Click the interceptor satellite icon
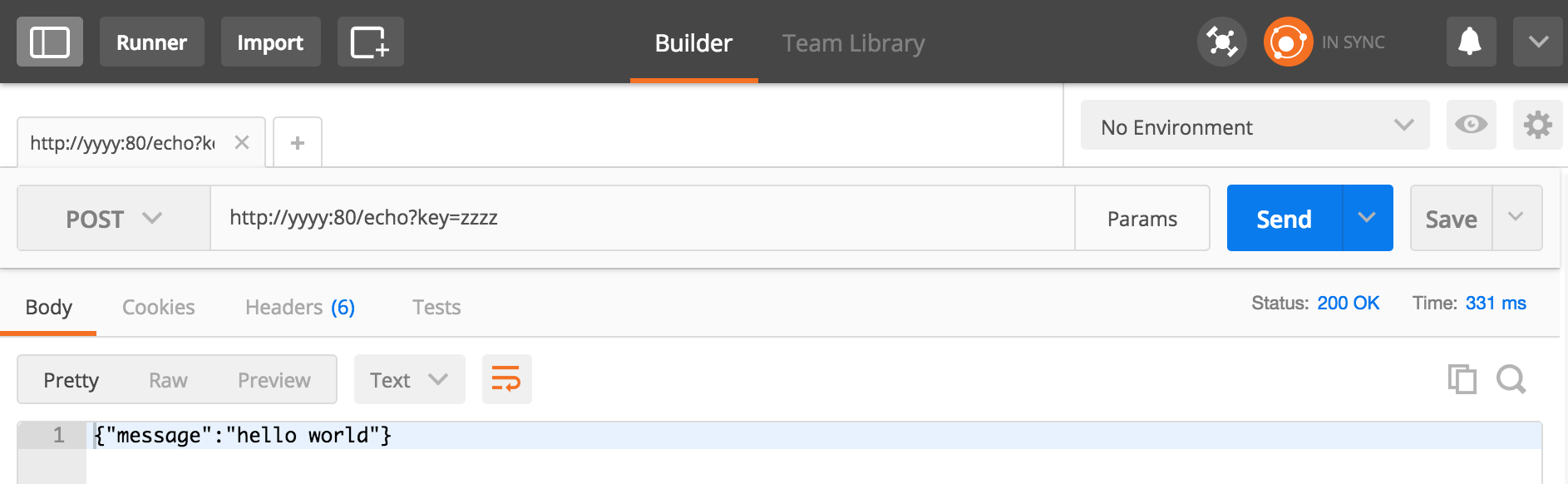Screen dimensions: 1568x484 pos(1222,42)
